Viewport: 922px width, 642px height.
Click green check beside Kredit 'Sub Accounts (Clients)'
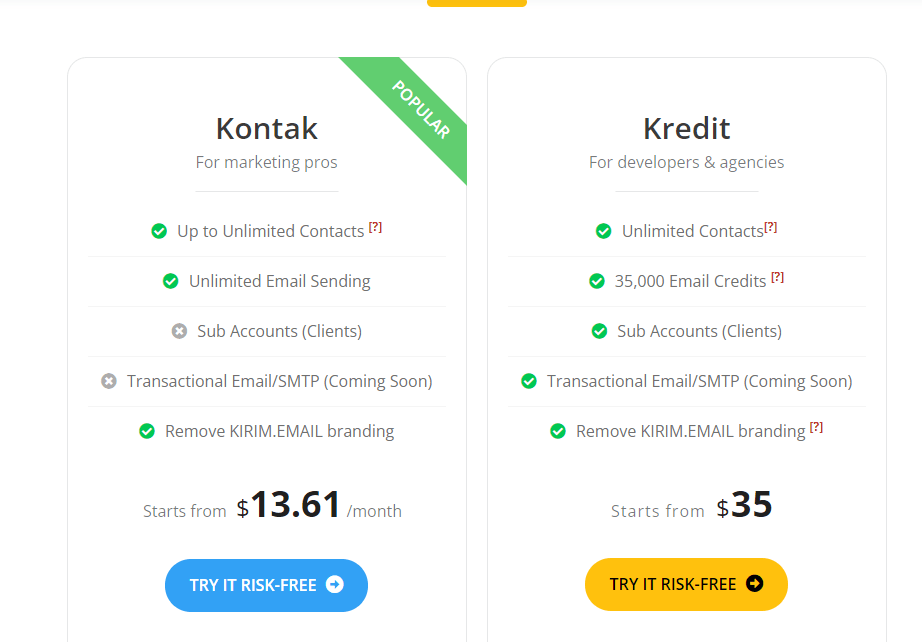click(x=599, y=331)
